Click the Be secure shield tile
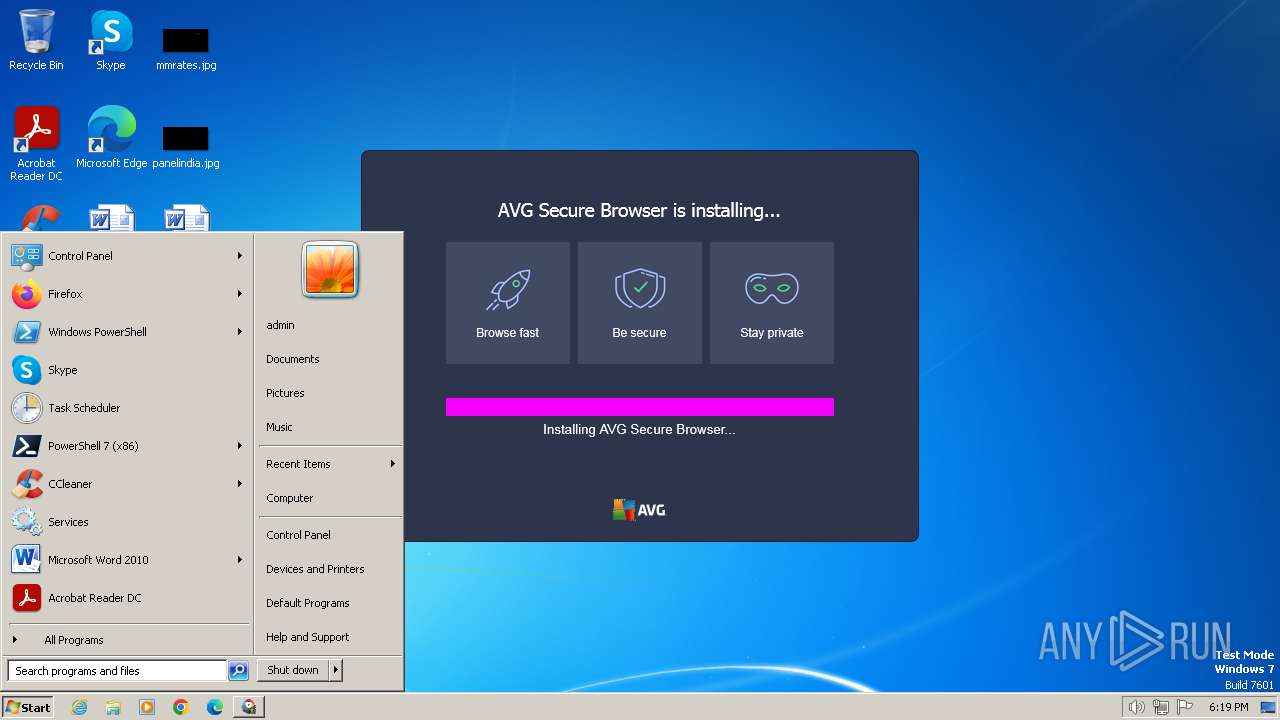1280x720 pixels. (640, 303)
